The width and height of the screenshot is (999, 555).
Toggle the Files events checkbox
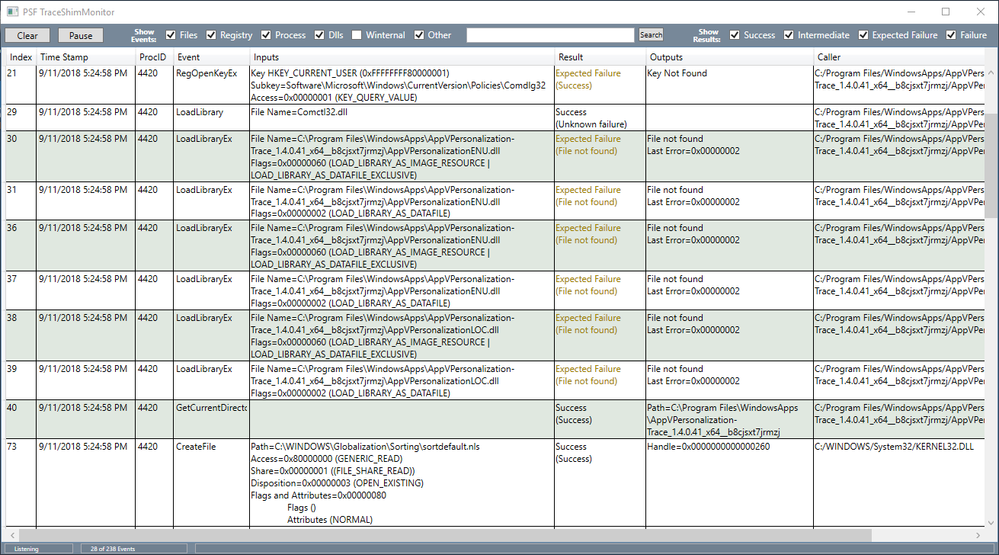(171, 35)
